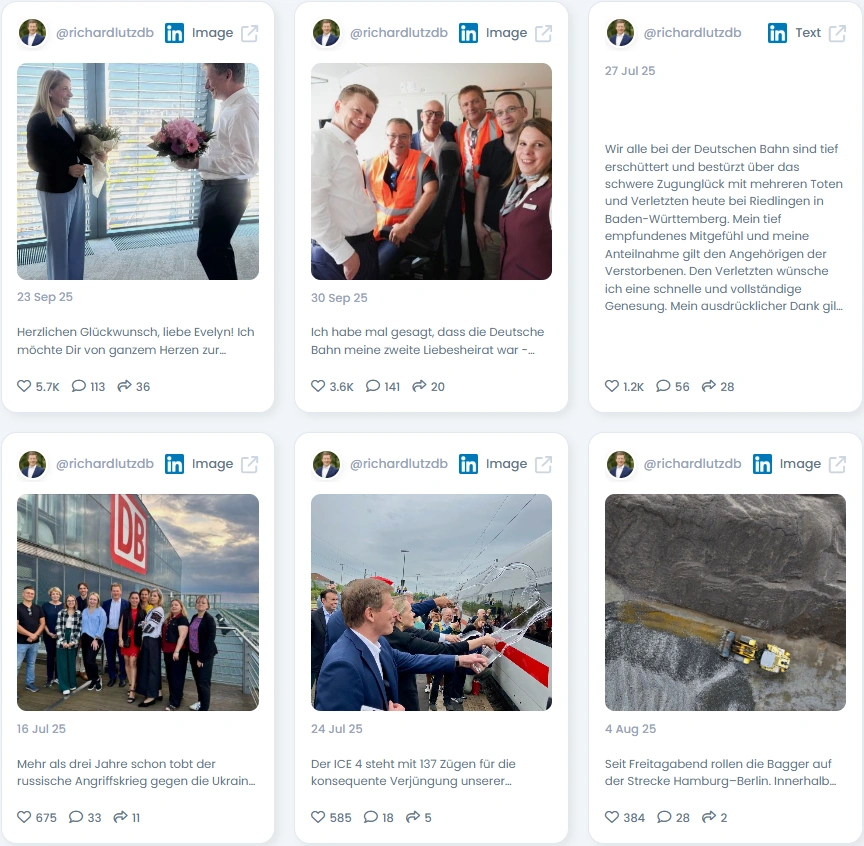
Task: Open external link on the 27 Jul 25 text post
Action: coord(837,33)
